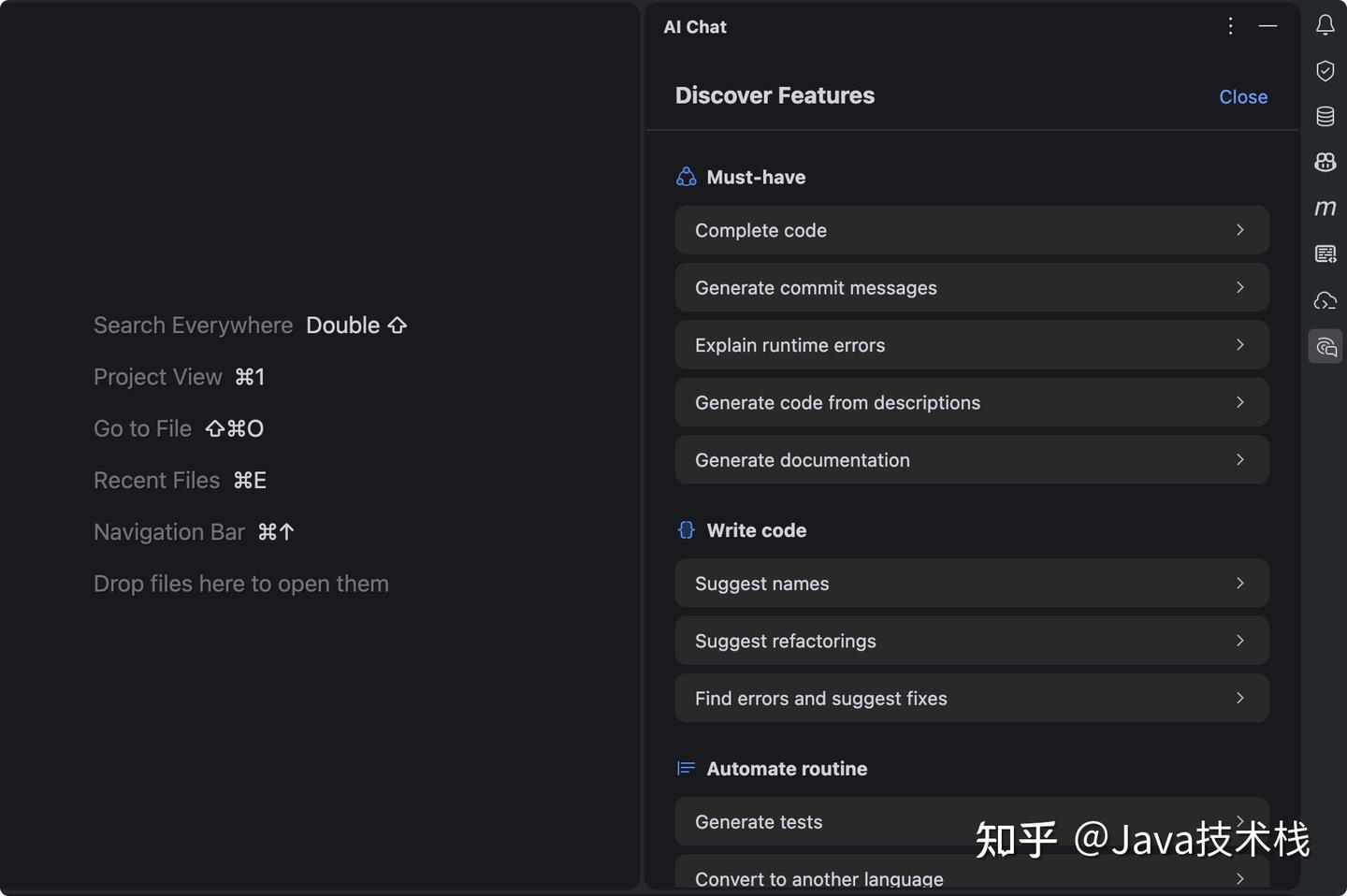Click the Project View hint text
Image resolution: width=1347 pixels, height=896 pixels.
(x=157, y=377)
